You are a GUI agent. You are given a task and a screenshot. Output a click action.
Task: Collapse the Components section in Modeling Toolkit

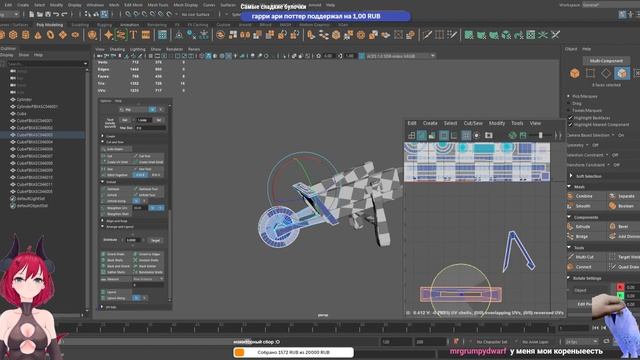pos(569,217)
